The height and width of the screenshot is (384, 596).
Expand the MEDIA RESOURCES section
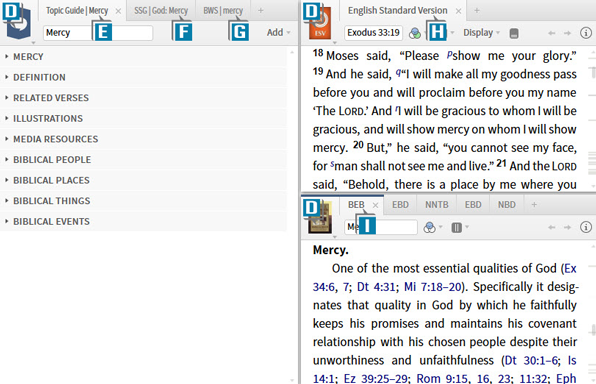click(144, 139)
